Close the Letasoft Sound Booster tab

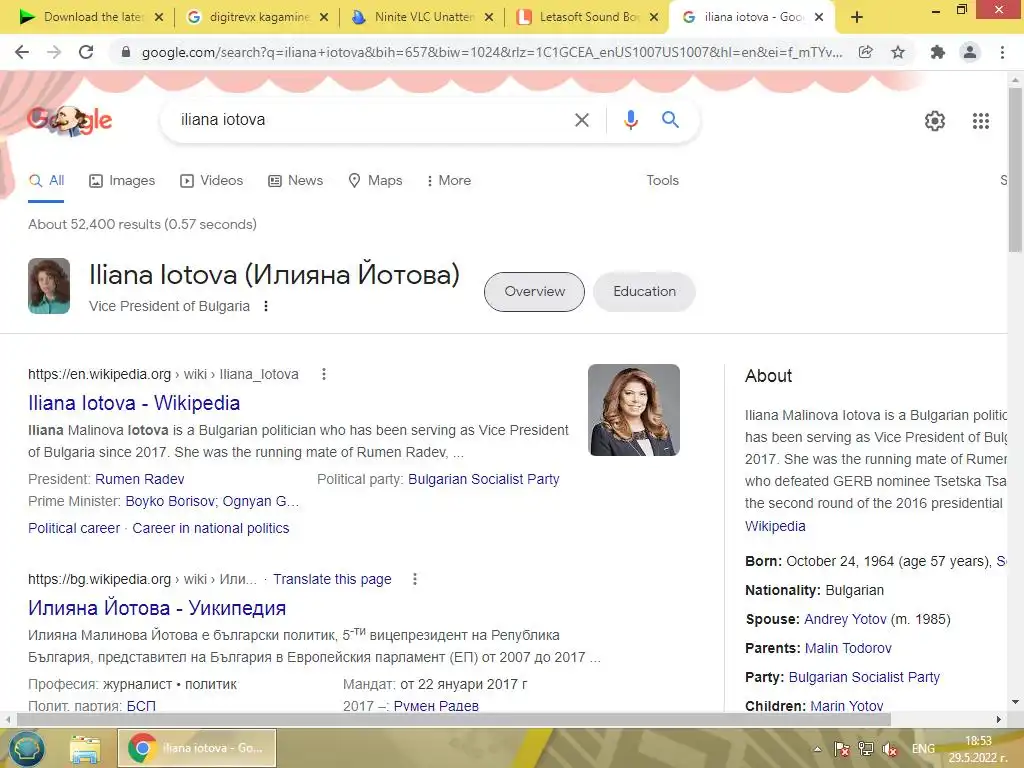click(x=654, y=18)
